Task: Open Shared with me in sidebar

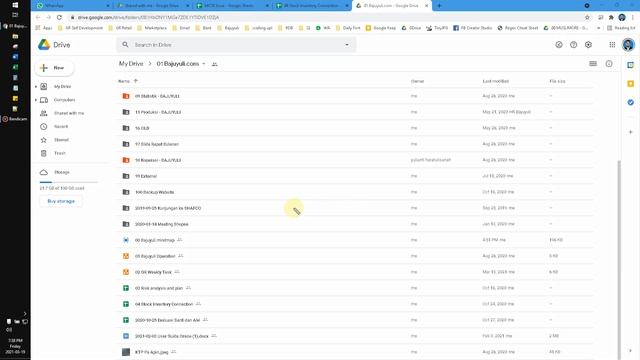Action: point(69,113)
